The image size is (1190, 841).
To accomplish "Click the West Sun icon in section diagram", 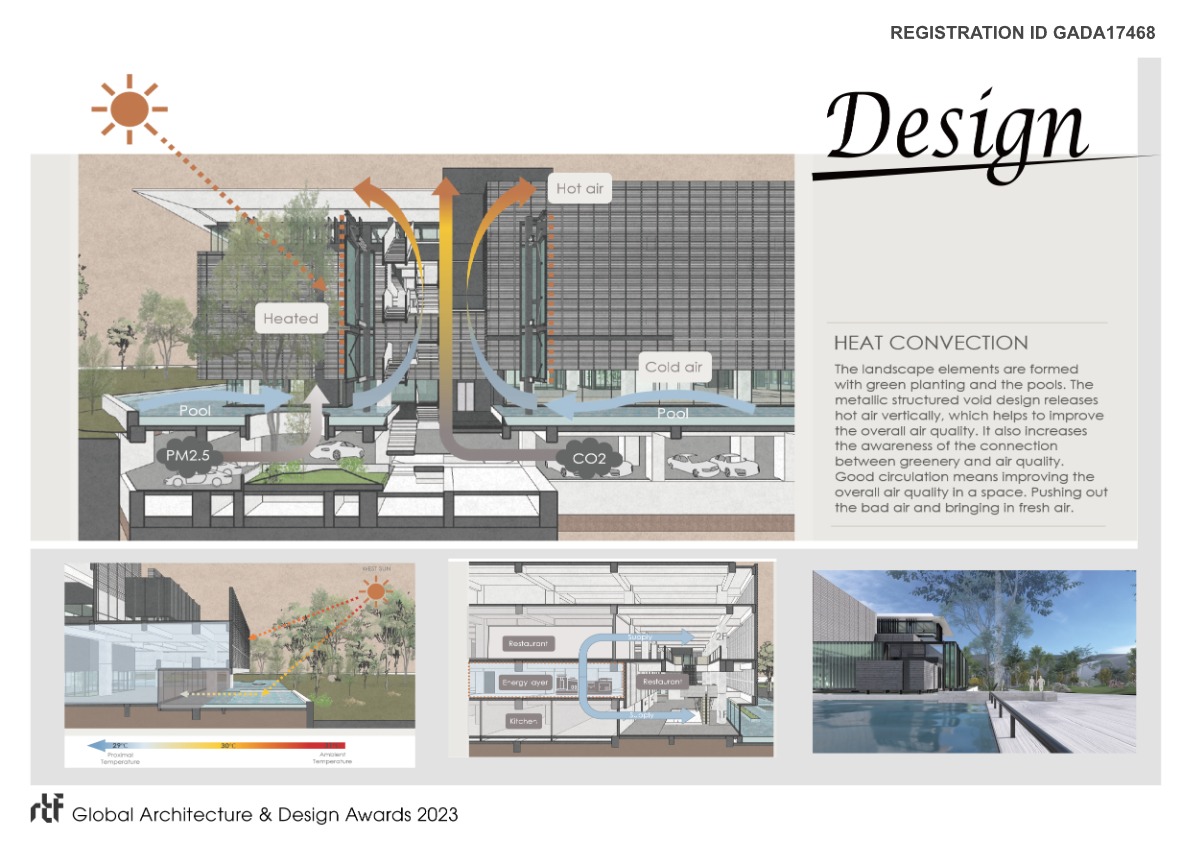I will pyautogui.click(x=376, y=592).
